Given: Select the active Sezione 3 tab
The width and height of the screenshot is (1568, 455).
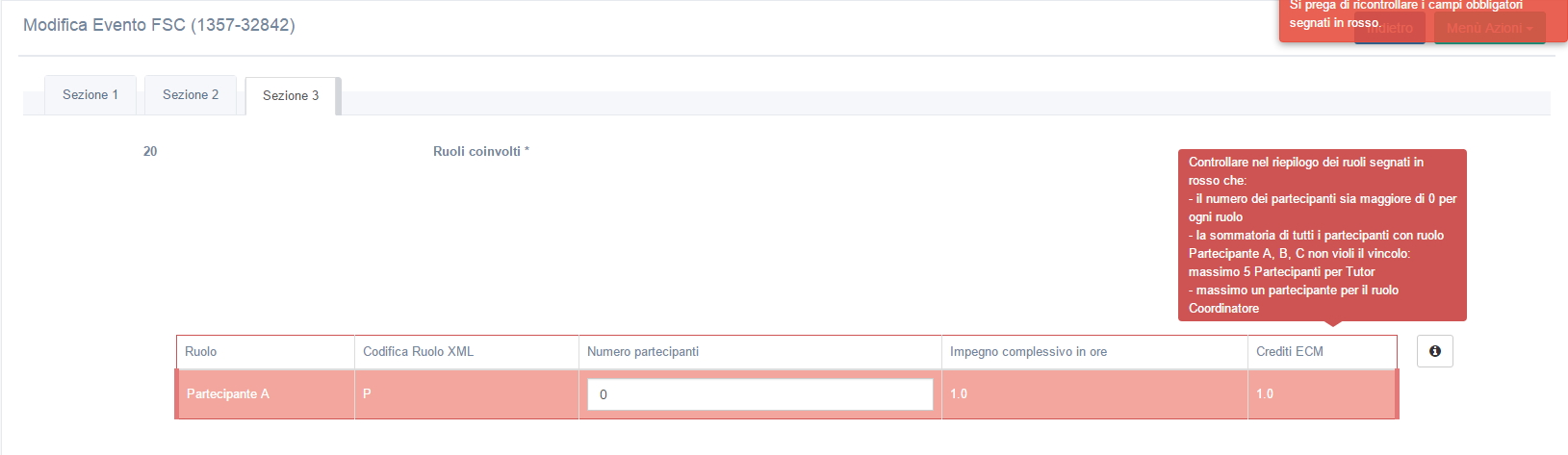Looking at the screenshot, I should tap(291, 96).
